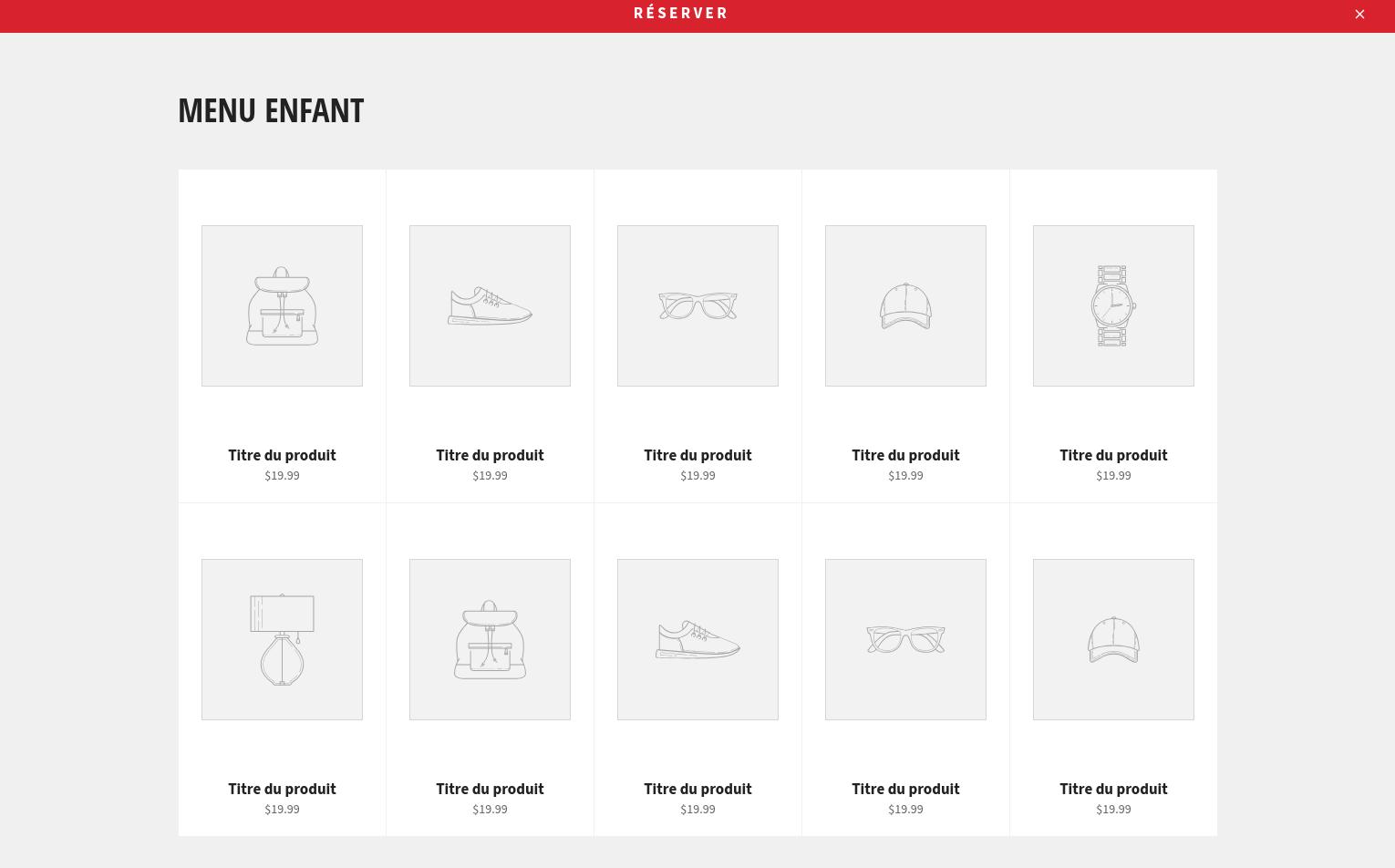
Task: Open the bottom-row sneaker product image
Action: coord(697,639)
